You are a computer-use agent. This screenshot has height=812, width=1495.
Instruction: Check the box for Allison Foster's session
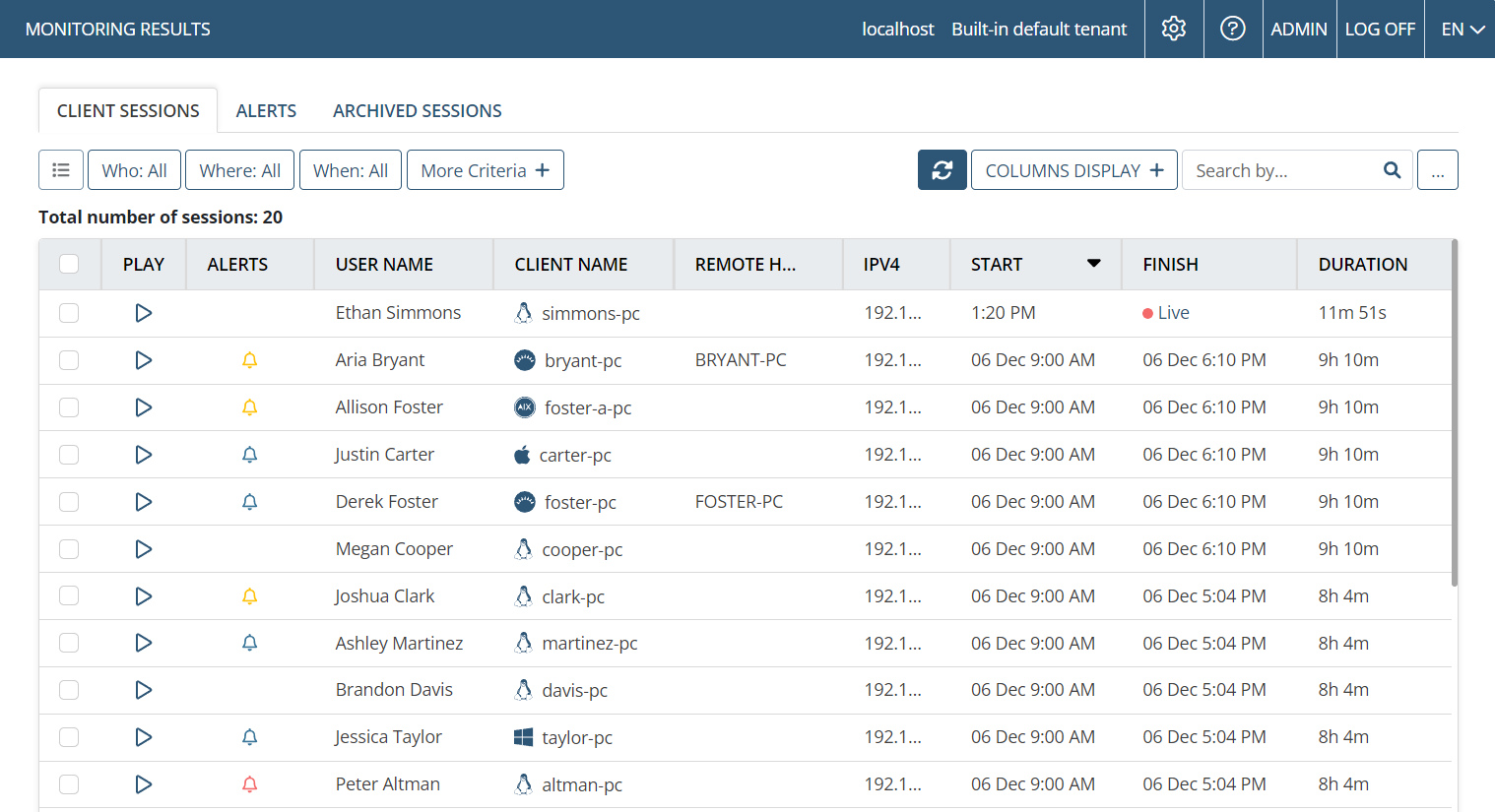[x=69, y=407]
